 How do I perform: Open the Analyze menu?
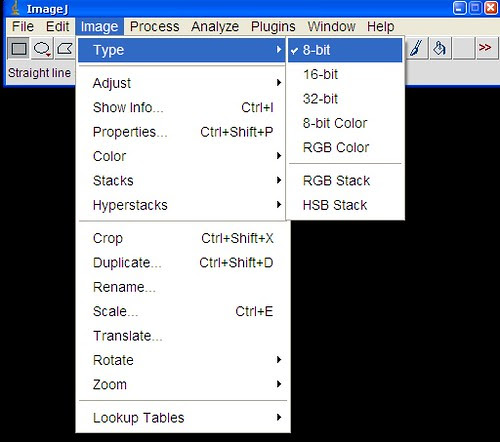(215, 26)
